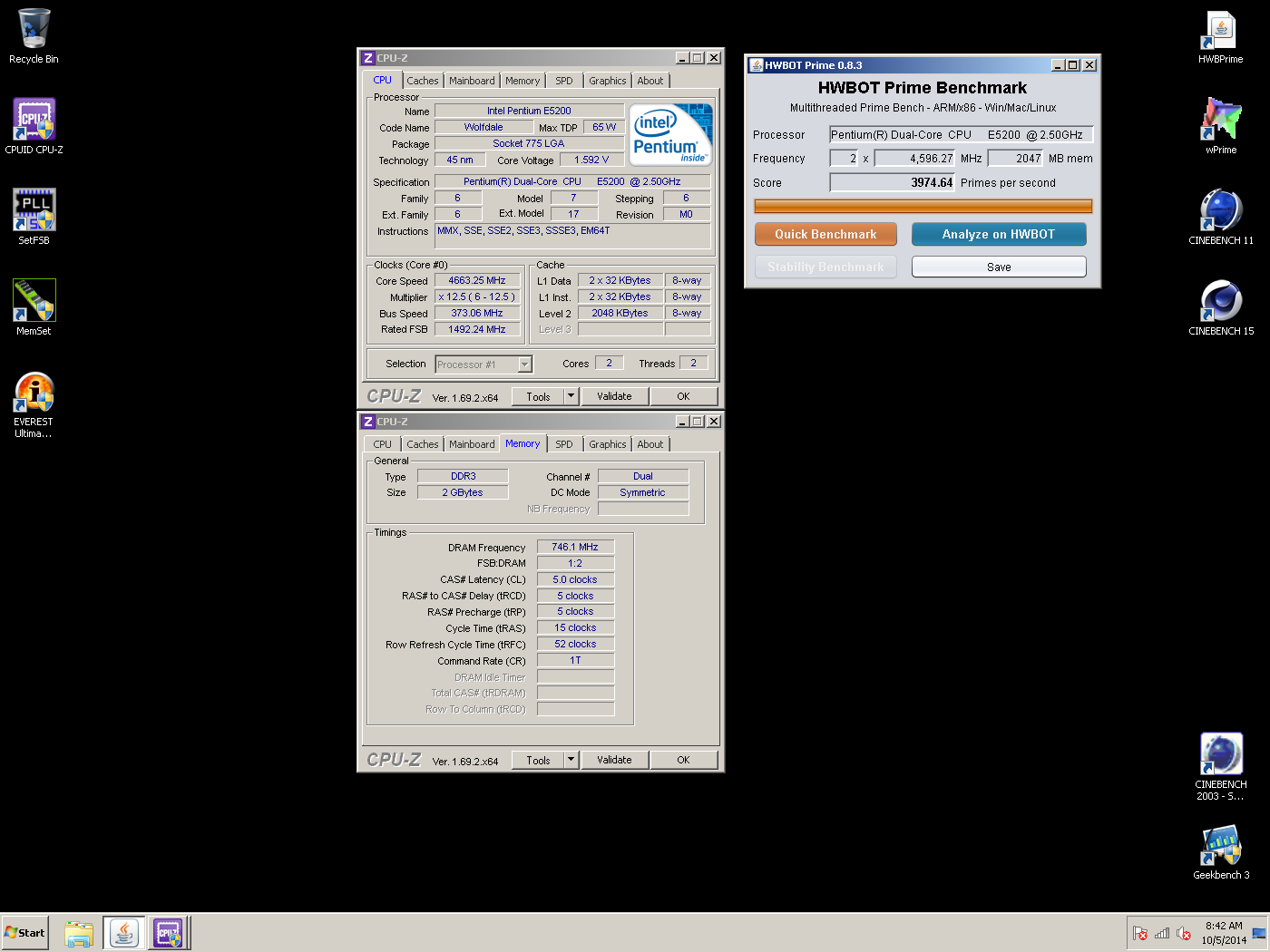Click the MB mem field showing 2047

(x=1015, y=158)
